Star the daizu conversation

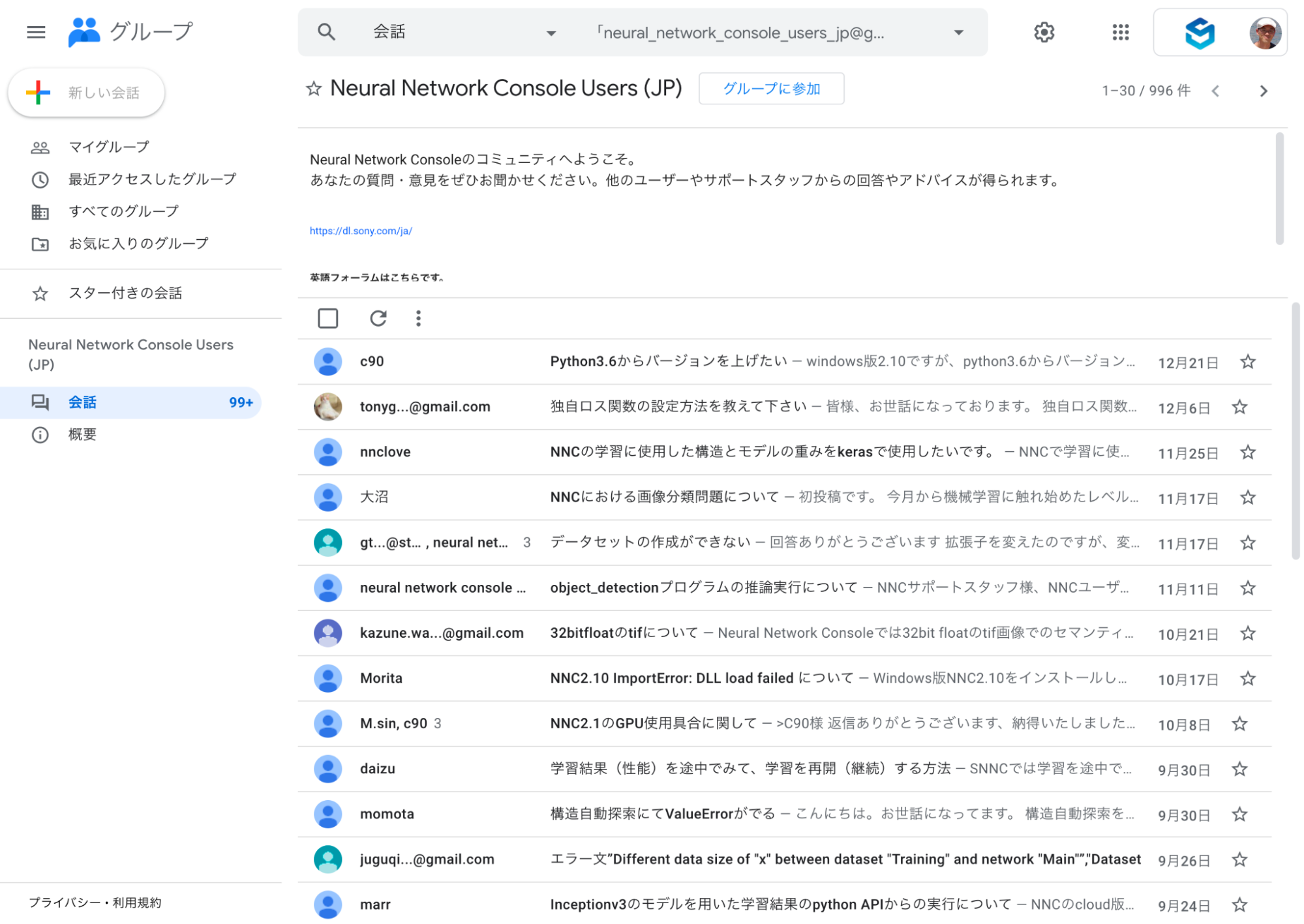click(1239, 769)
